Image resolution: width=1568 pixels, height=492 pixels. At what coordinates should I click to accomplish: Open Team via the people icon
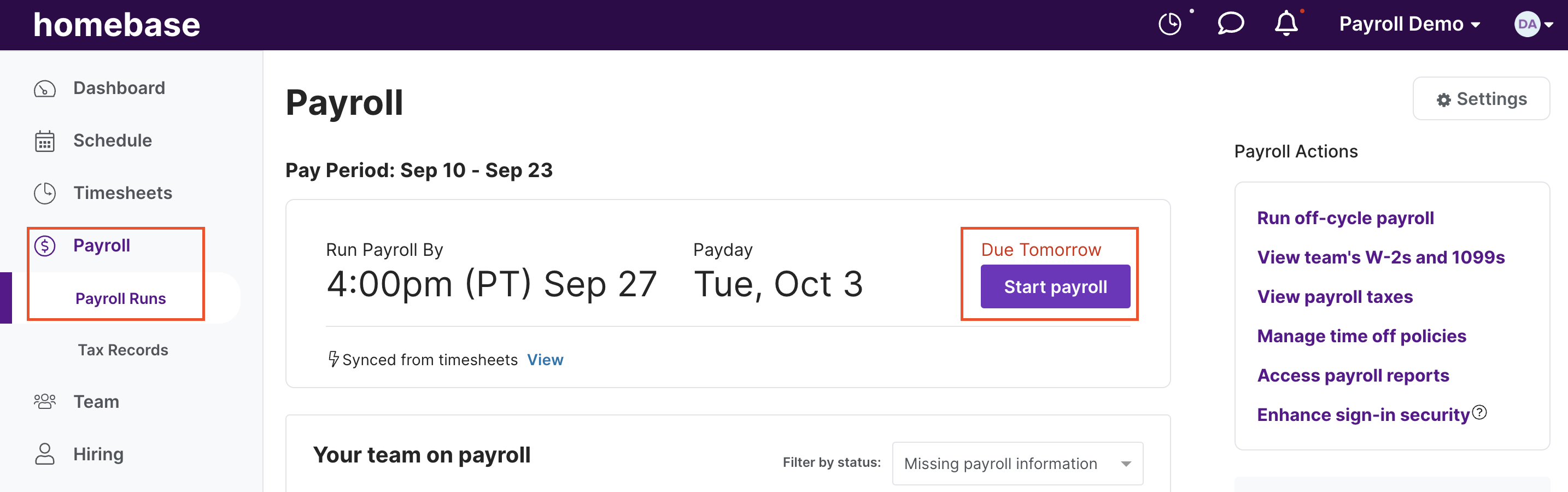point(44,401)
